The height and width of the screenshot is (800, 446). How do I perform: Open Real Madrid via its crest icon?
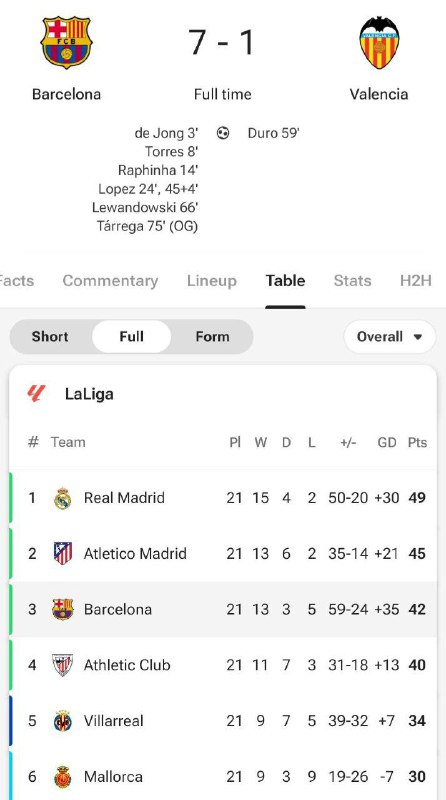(63, 498)
